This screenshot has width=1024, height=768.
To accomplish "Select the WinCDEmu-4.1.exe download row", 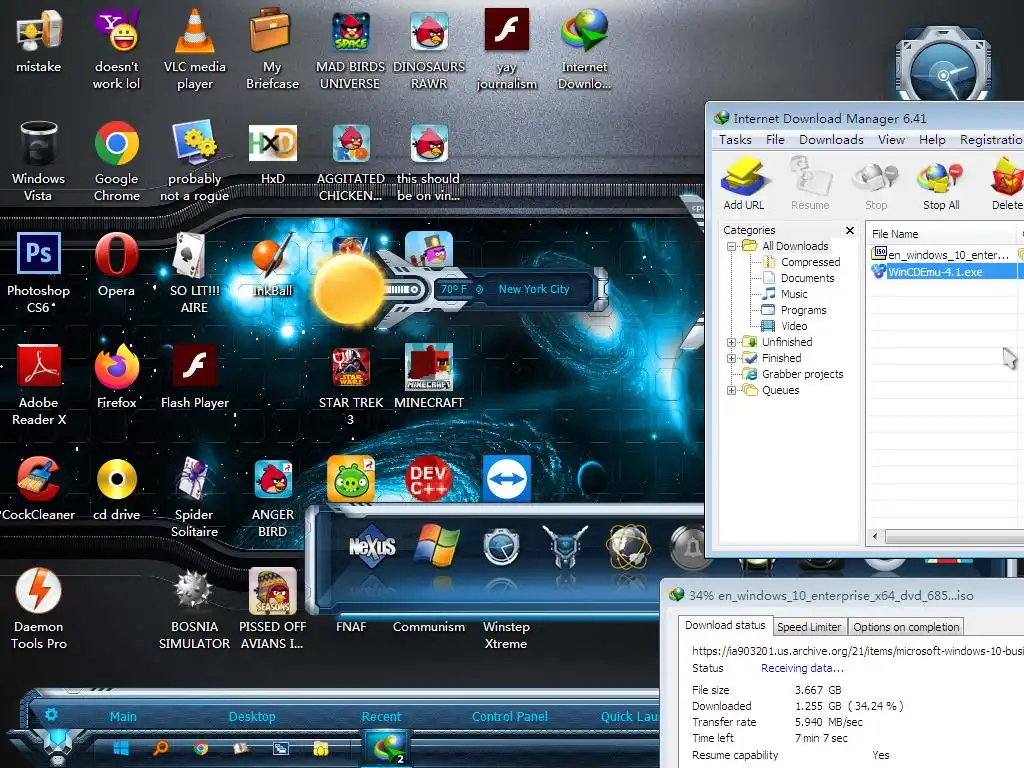I will (944, 272).
